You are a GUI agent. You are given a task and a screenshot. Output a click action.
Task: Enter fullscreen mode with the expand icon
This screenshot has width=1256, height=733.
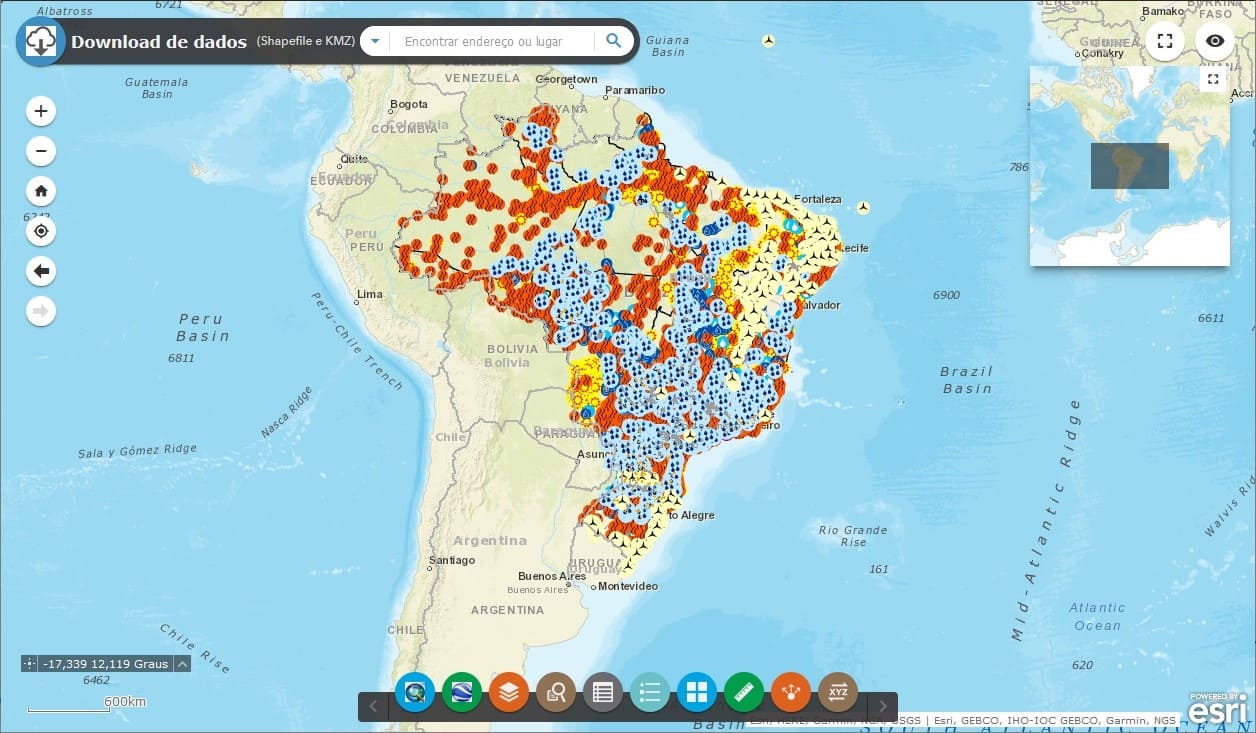coord(1164,41)
